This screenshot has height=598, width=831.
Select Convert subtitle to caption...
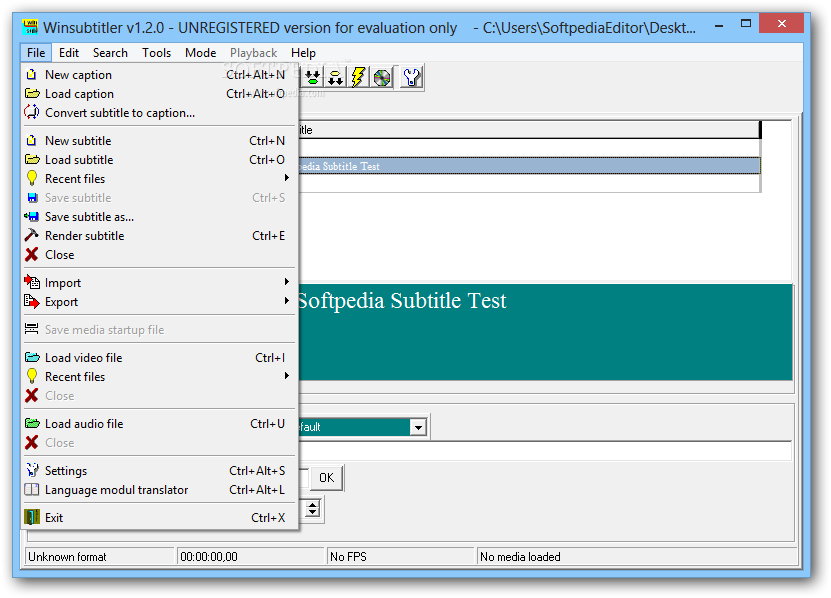[x=158, y=113]
